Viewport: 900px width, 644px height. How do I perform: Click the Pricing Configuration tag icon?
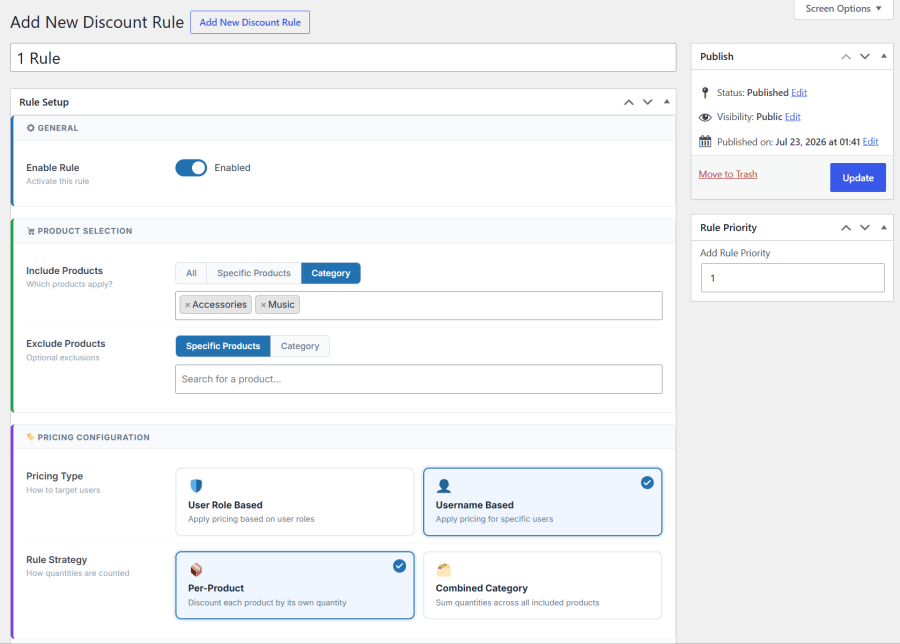(30, 437)
